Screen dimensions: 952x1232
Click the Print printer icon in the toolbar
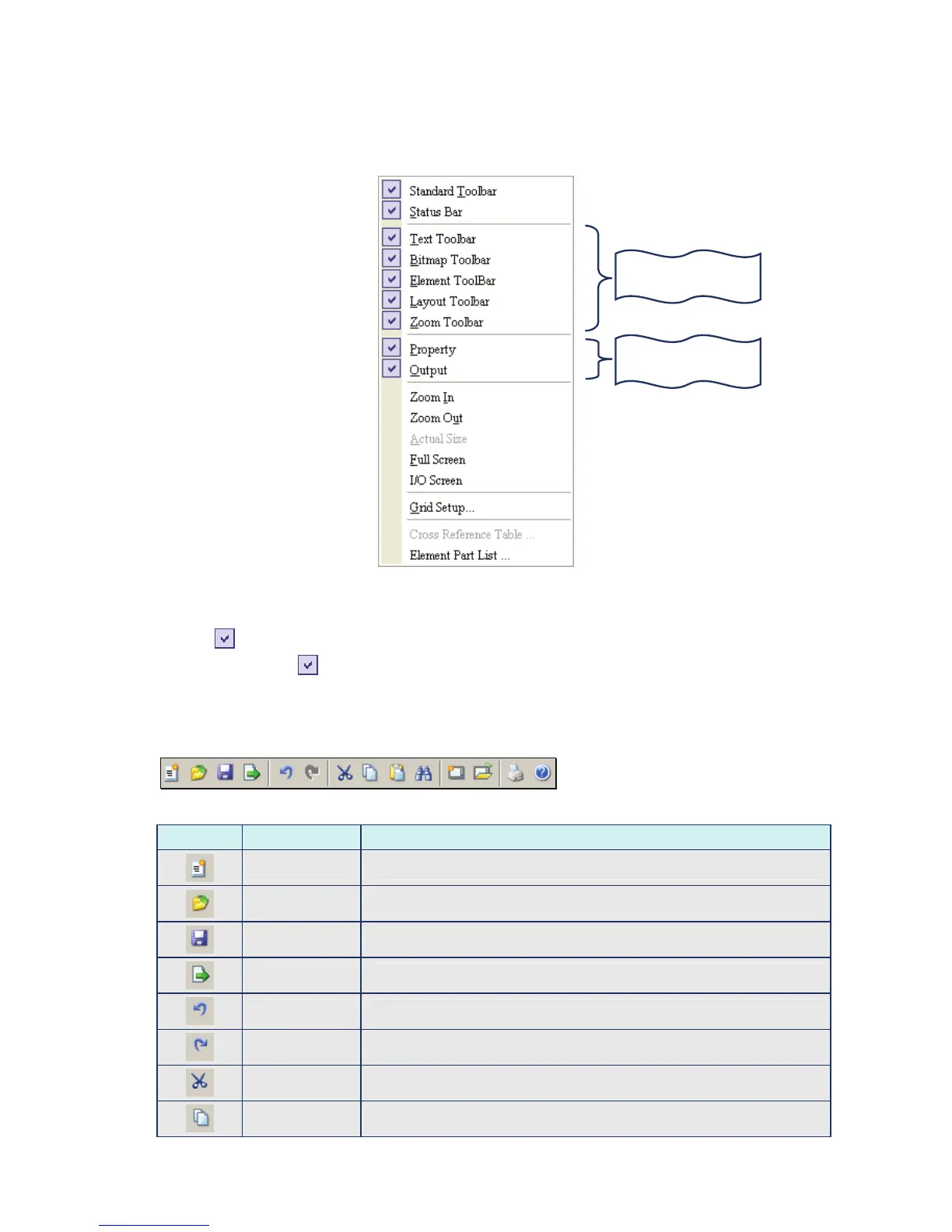[516, 773]
